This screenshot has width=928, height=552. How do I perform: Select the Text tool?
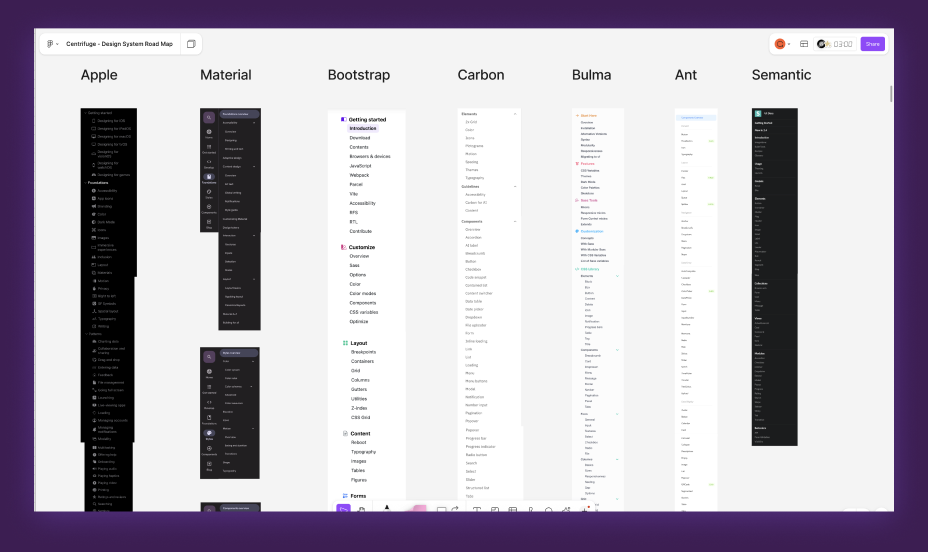point(476,509)
